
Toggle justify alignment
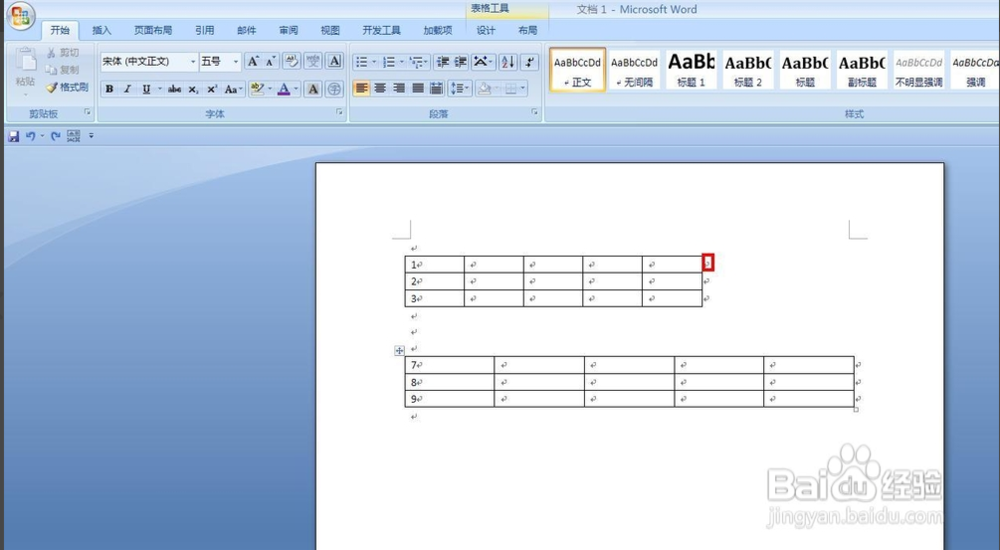418,88
